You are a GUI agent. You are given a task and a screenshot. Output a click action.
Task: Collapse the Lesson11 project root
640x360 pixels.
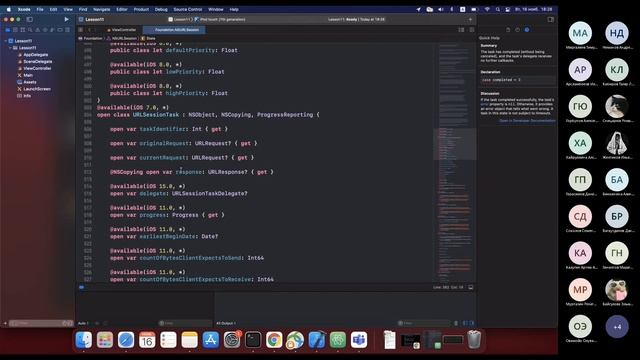click(x=6, y=41)
